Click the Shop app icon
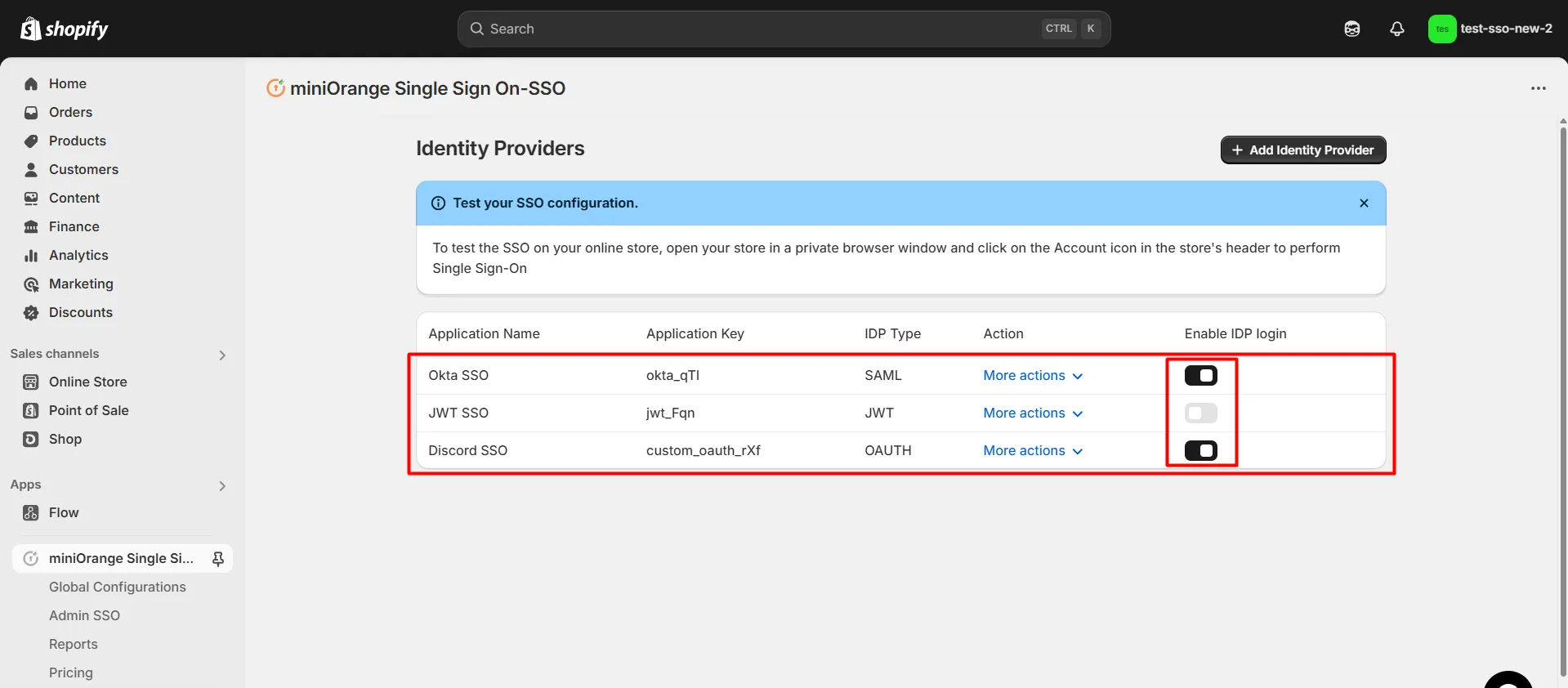This screenshot has width=1568, height=688. tap(31, 440)
